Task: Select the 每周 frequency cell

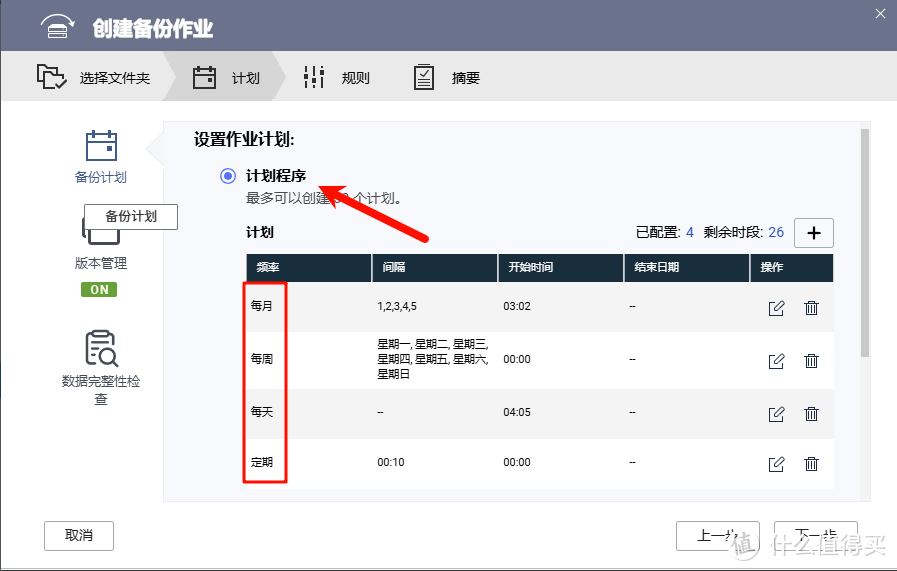Action: [x=262, y=359]
